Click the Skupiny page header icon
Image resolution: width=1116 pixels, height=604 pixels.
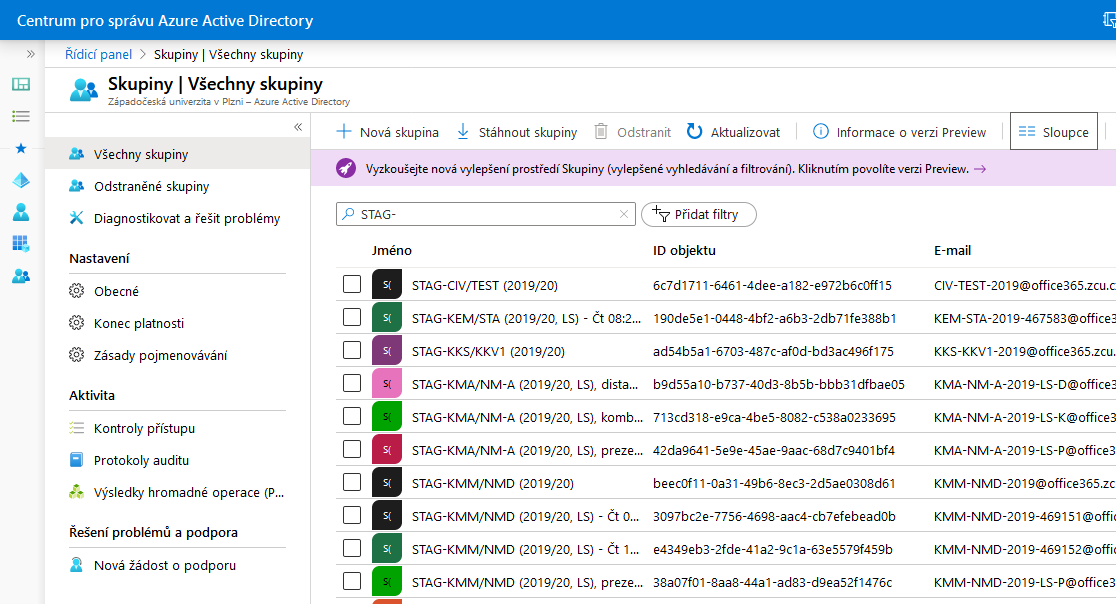tap(84, 90)
